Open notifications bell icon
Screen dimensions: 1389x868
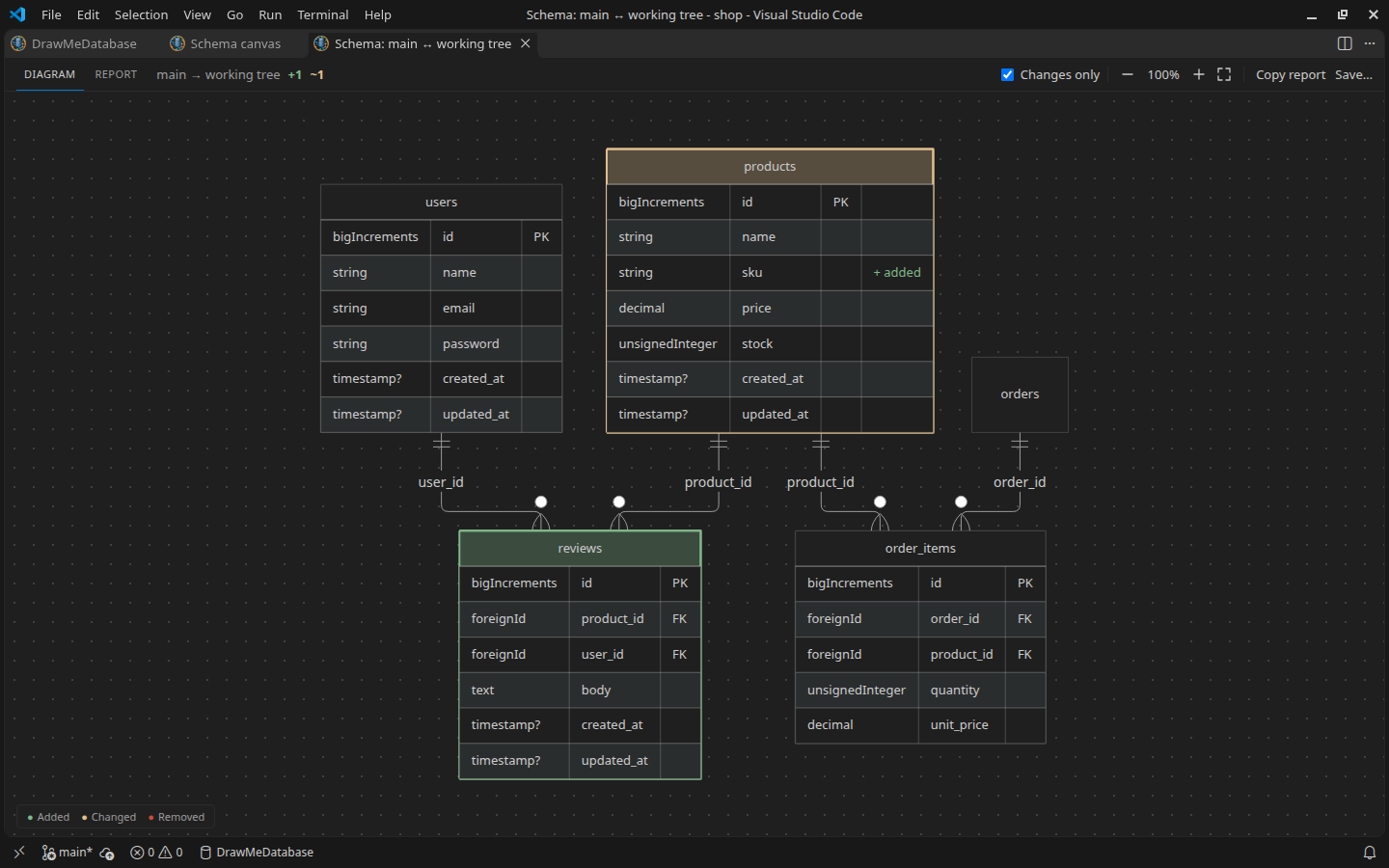tap(1369, 853)
